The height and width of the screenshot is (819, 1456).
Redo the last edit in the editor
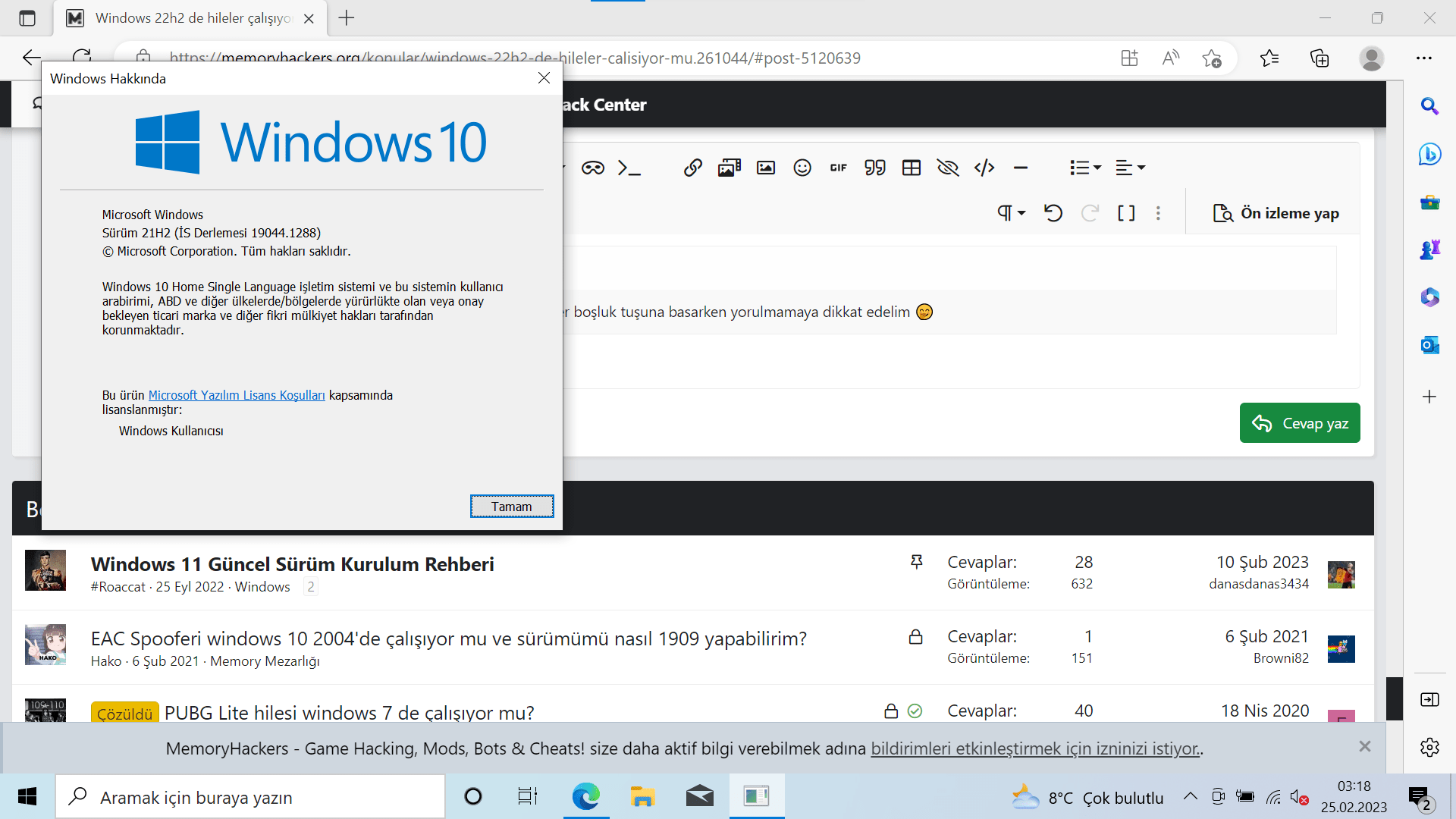pos(1090,213)
